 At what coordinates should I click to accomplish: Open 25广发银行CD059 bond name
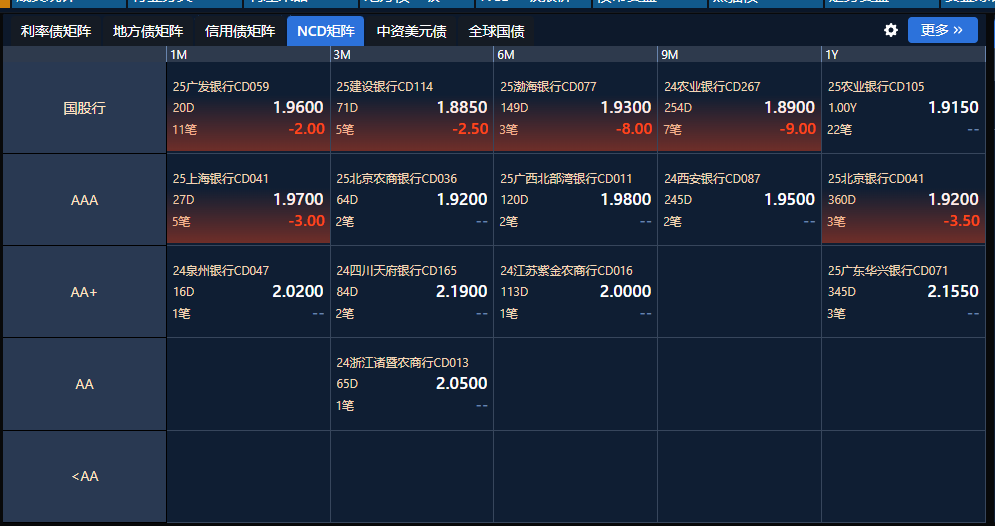click(x=221, y=86)
